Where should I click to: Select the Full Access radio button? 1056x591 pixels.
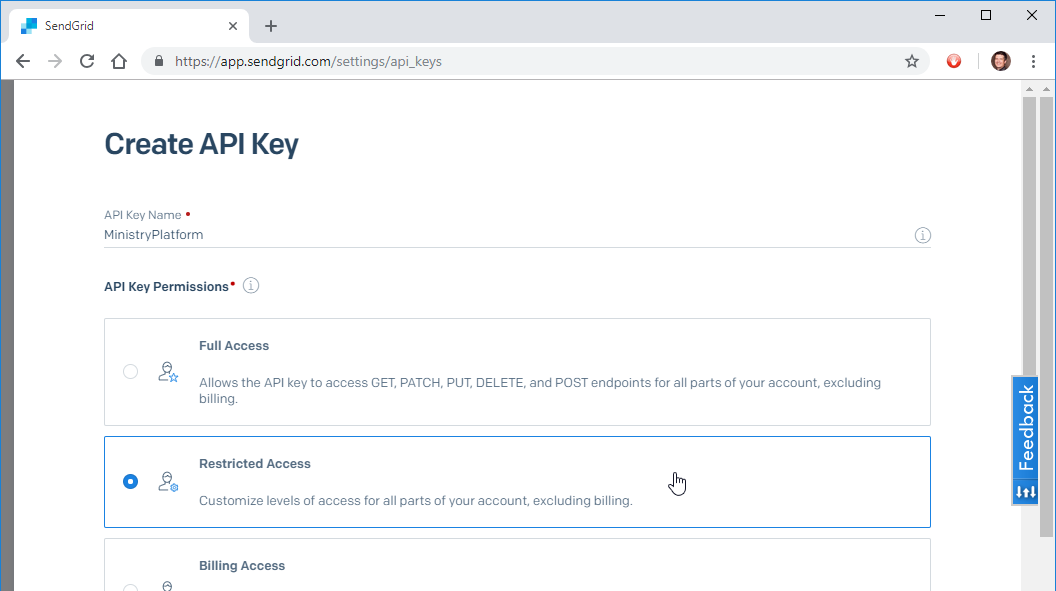[x=130, y=370]
